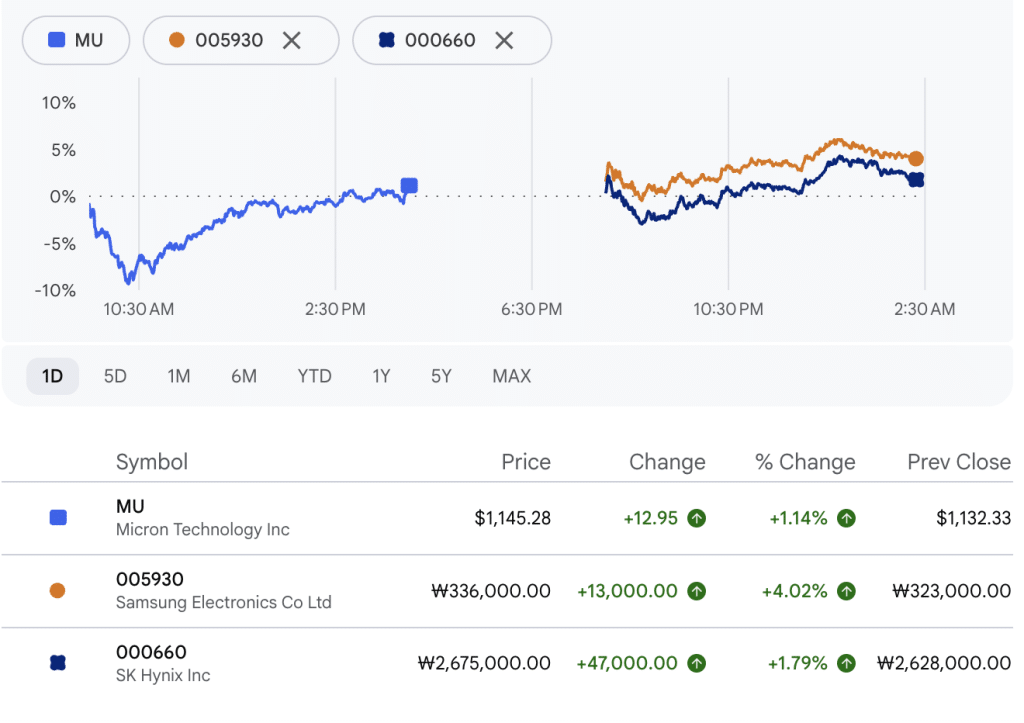Switch to the 1M time range
This screenshot has height=723, width=1024.
[178, 376]
